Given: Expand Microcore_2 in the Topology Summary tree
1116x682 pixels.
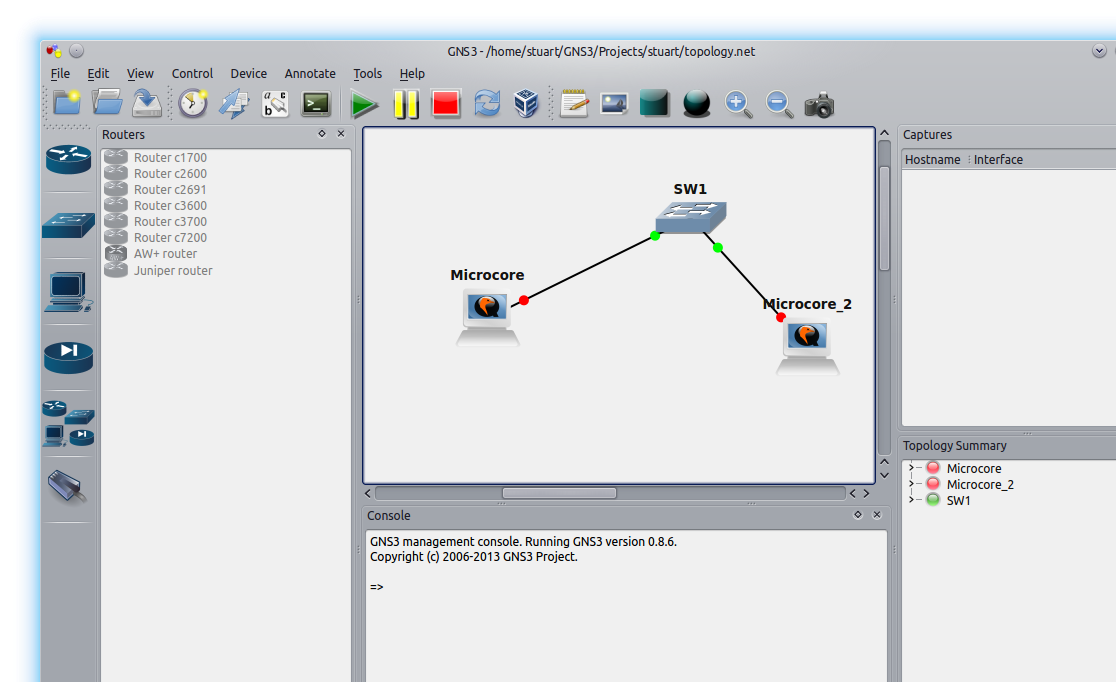Looking at the screenshot, I should (911, 484).
